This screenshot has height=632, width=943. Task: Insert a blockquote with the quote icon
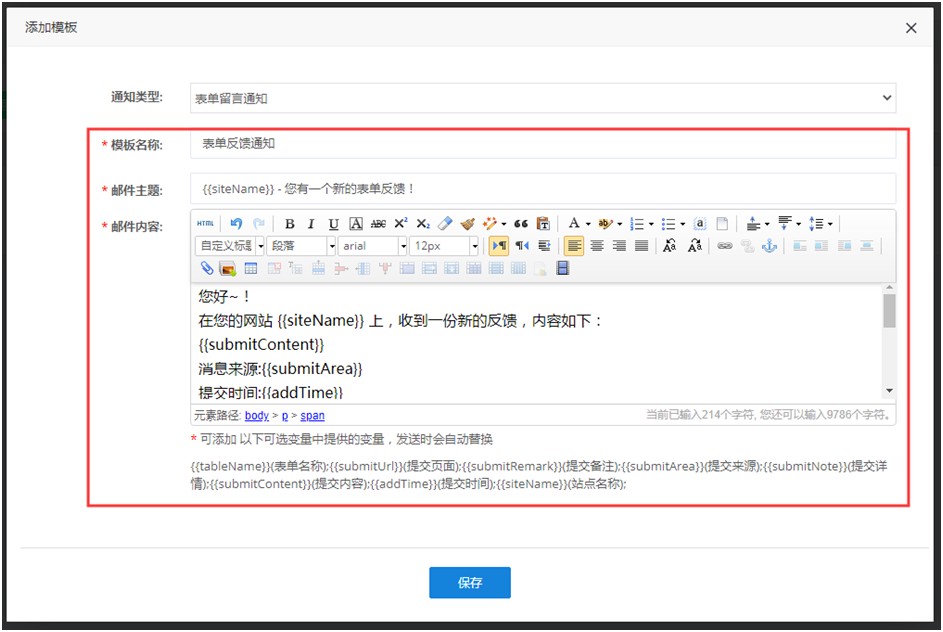click(x=520, y=224)
